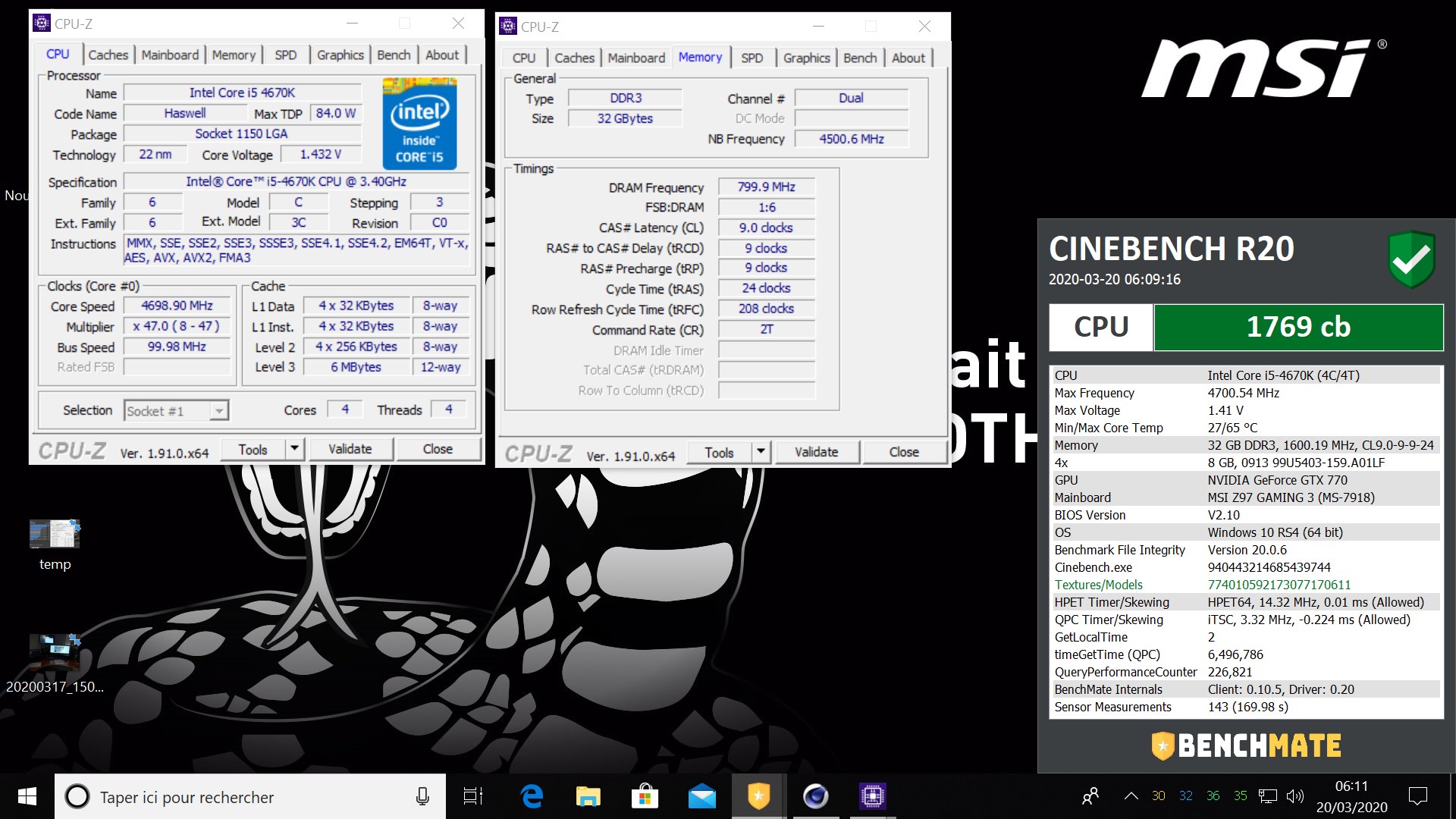Switch to Caches tab in left CPU-Z
1456x819 pixels.
point(108,55)
